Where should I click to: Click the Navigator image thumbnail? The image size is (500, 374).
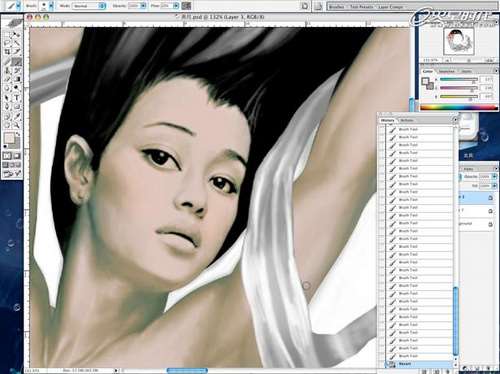[x=459, y=41]
